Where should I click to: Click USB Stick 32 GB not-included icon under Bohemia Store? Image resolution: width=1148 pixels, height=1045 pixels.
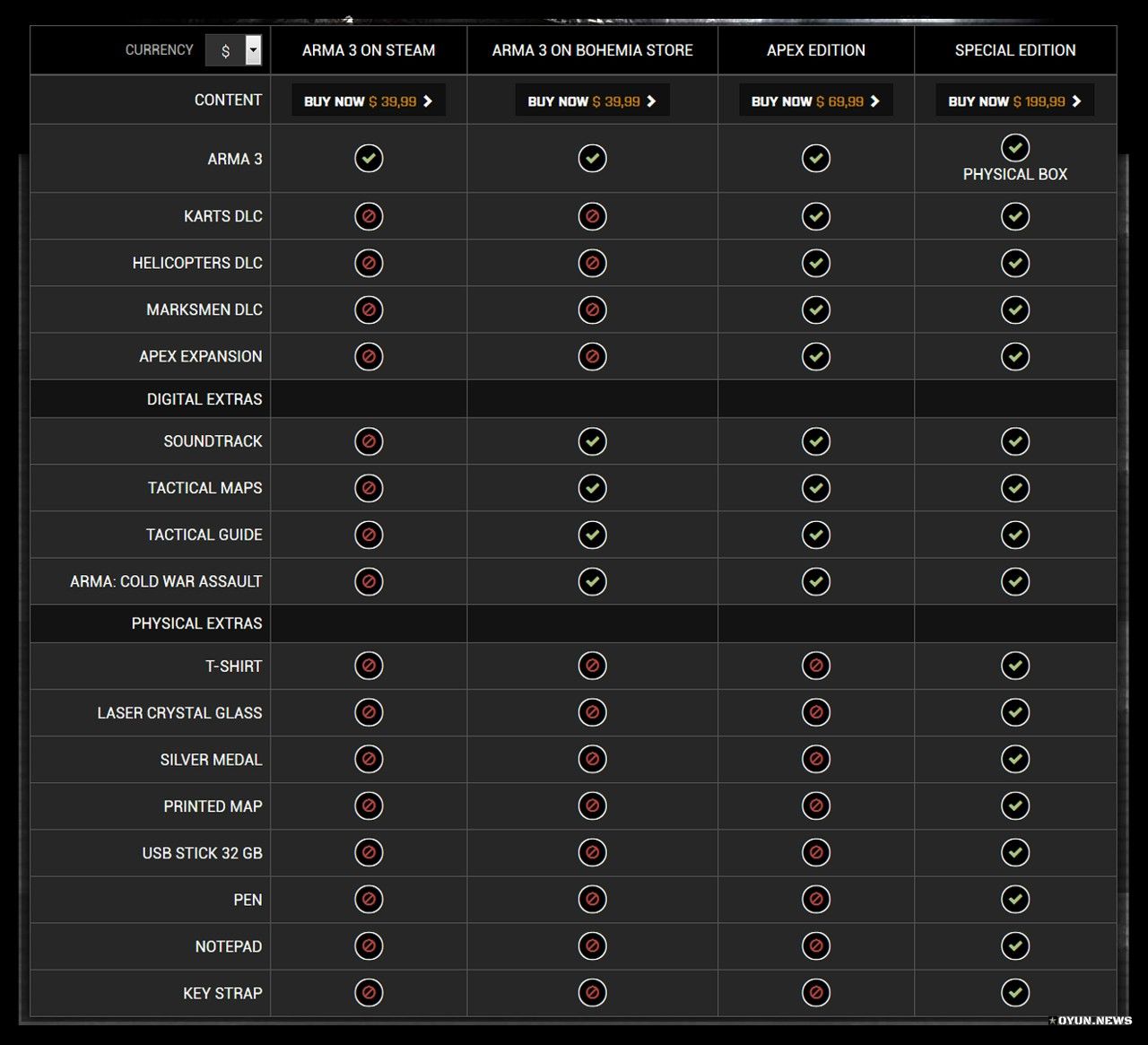[x=592, y=852]
